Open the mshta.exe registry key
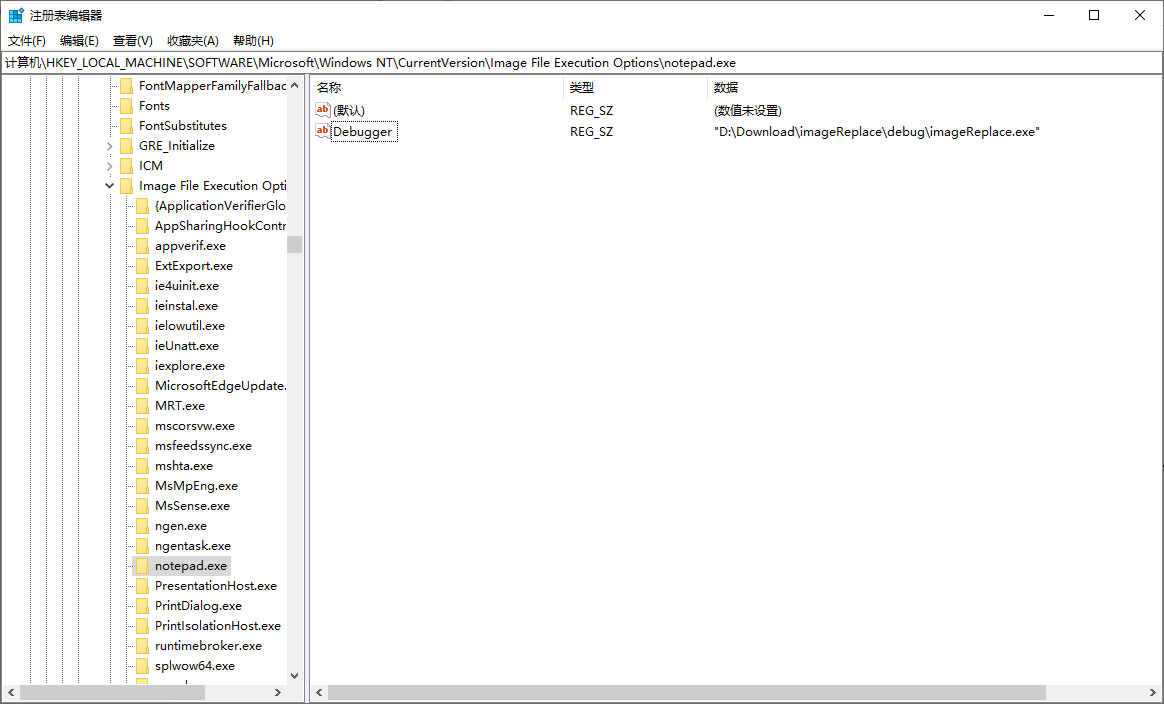The width and height of the screenshot is (1164, 704). click(x=183, y=465)
